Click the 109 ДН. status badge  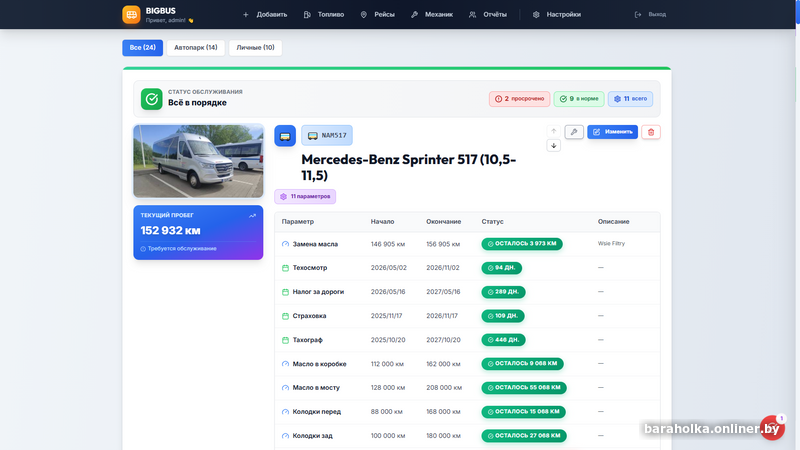click(503, 316)
